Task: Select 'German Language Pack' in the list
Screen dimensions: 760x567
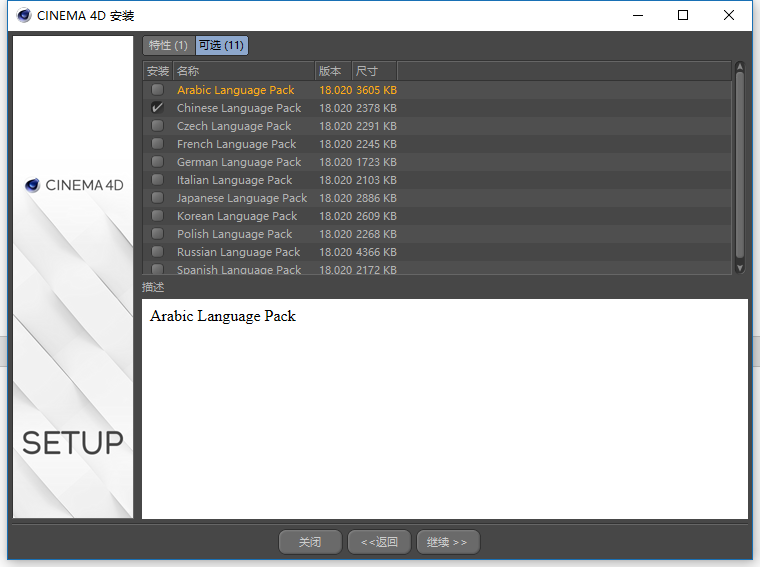Action: click(x=239, y=162)
